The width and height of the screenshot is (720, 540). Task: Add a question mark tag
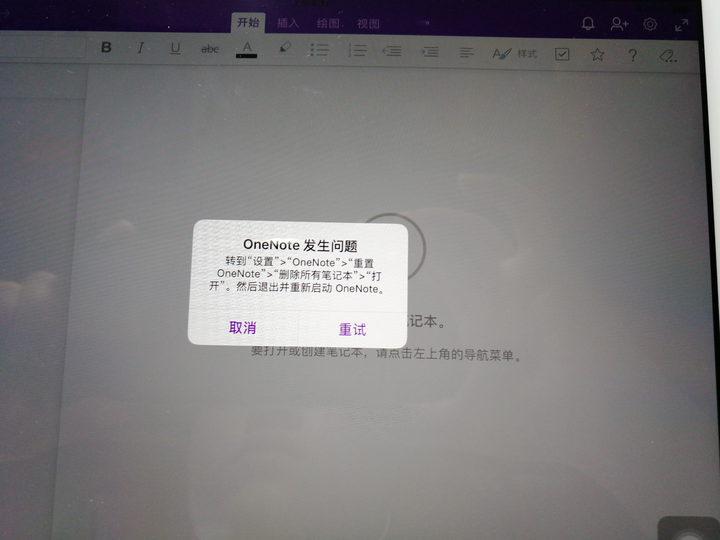[x=632, y=55]
